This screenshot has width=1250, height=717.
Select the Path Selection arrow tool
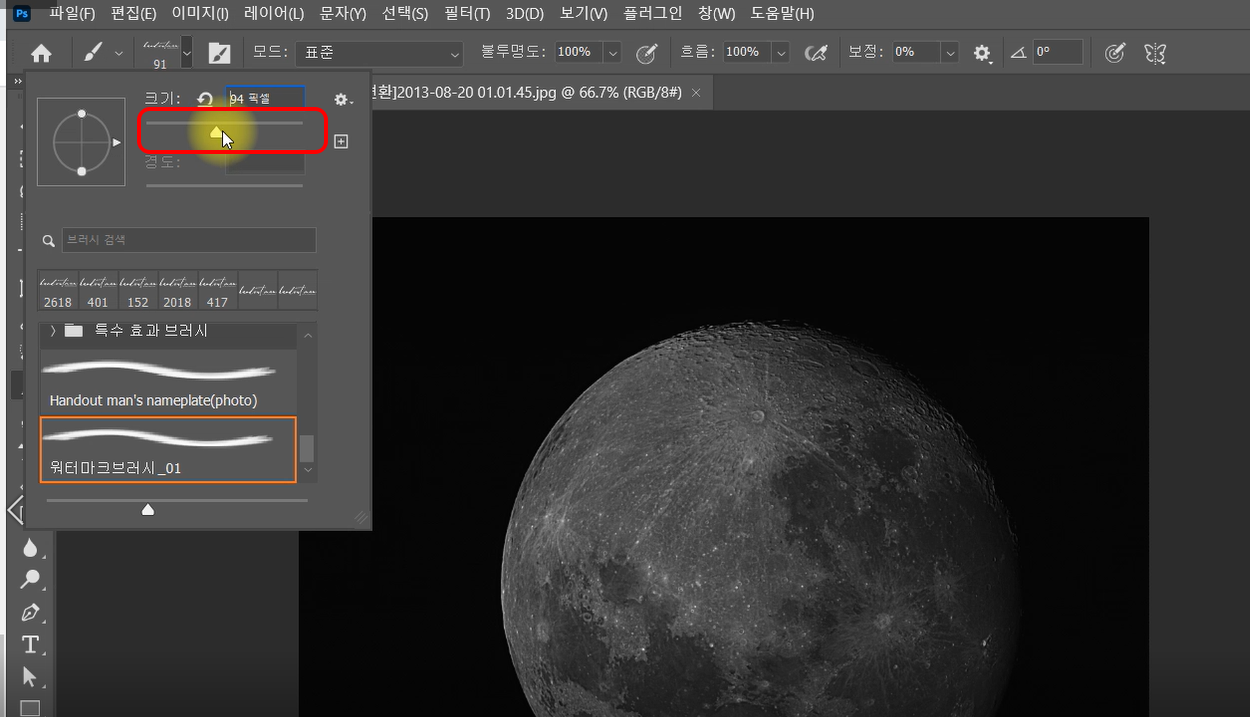click(x=30, y=677)
